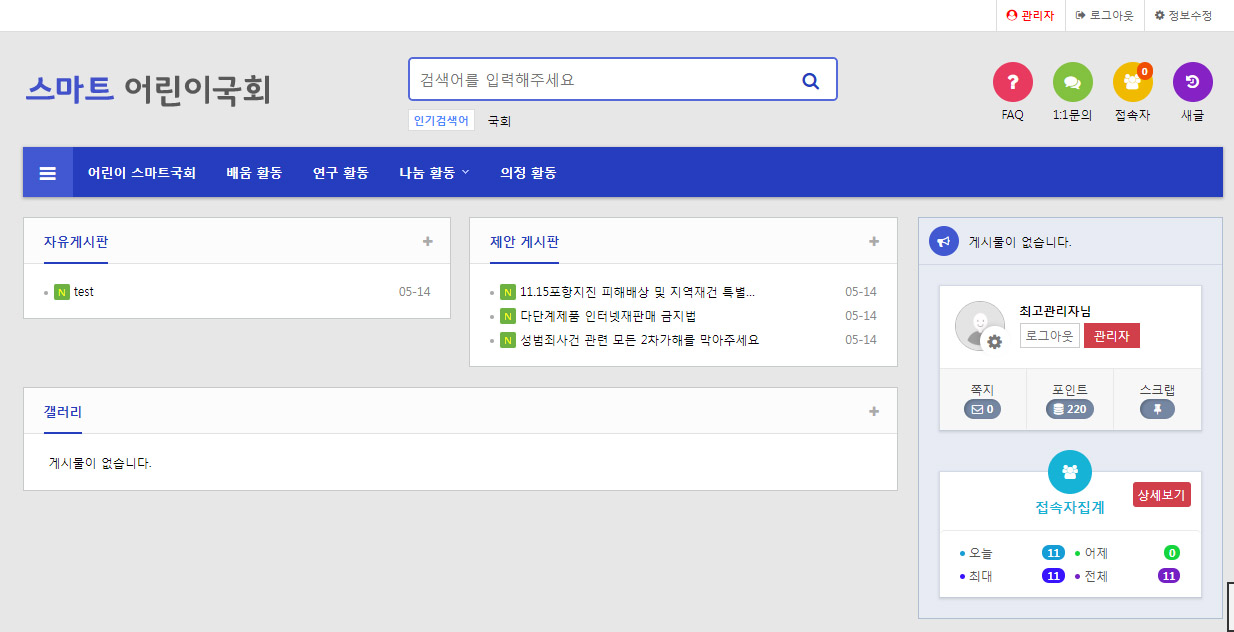This screenshot has width=1234, height=632.
Task: Click the search input field
Action: (x=600, y=80)
